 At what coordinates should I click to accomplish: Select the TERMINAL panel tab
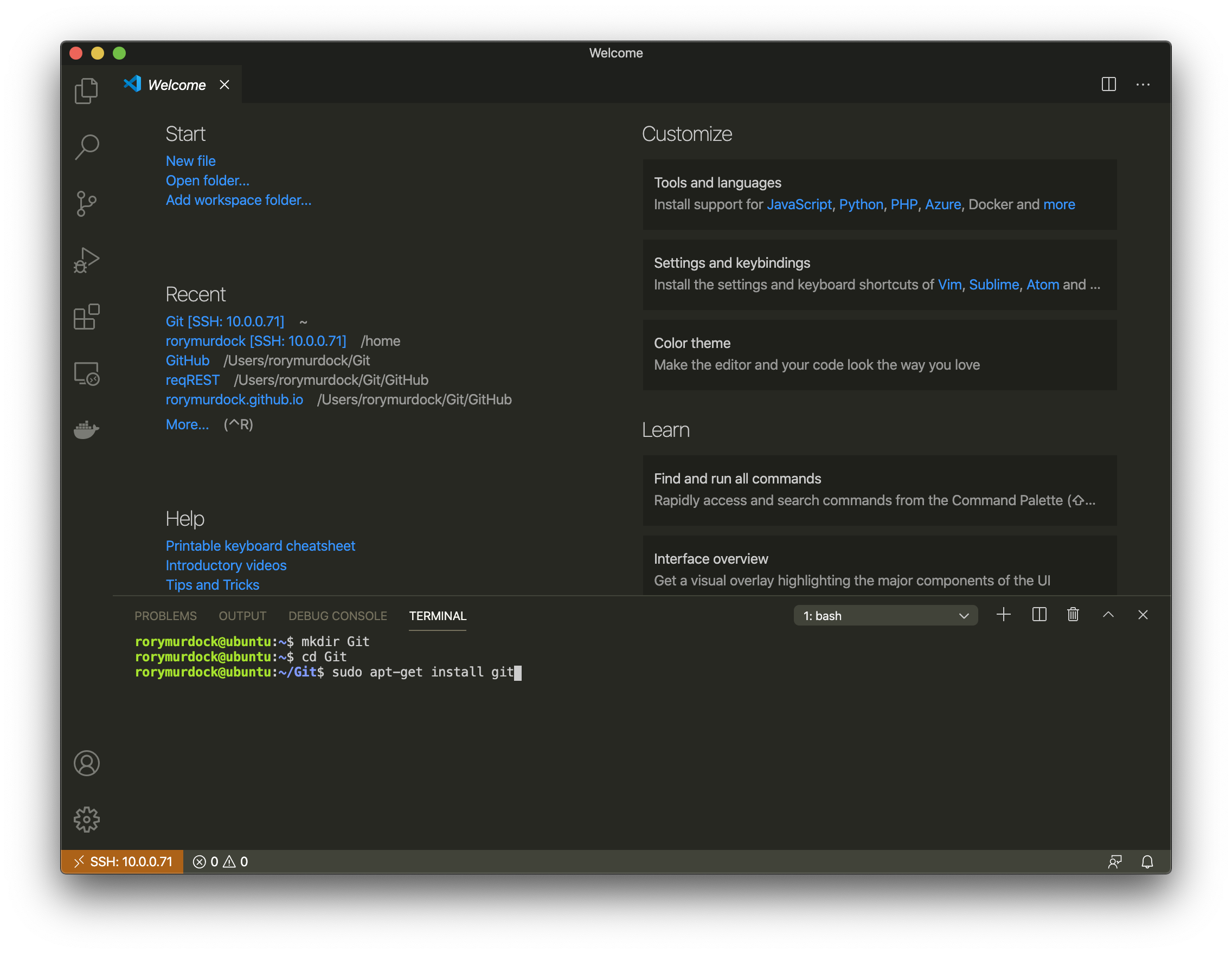point(438,616)
